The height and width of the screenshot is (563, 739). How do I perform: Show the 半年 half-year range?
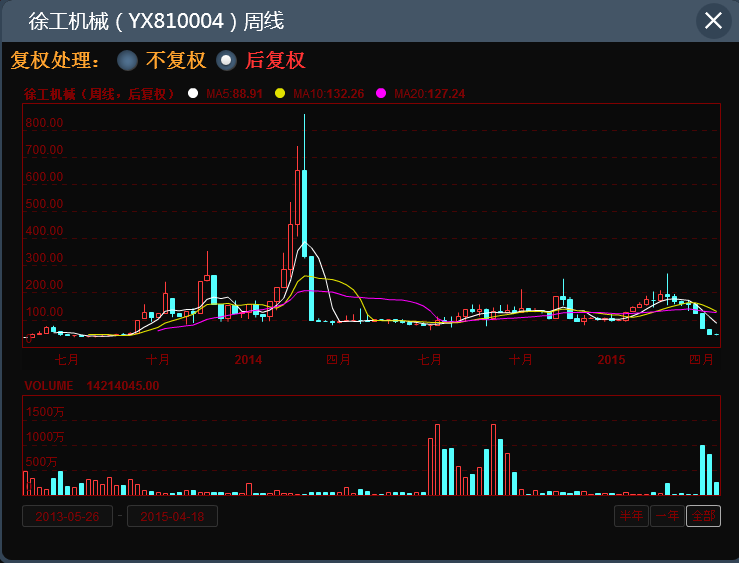click(x=631, y=516)
